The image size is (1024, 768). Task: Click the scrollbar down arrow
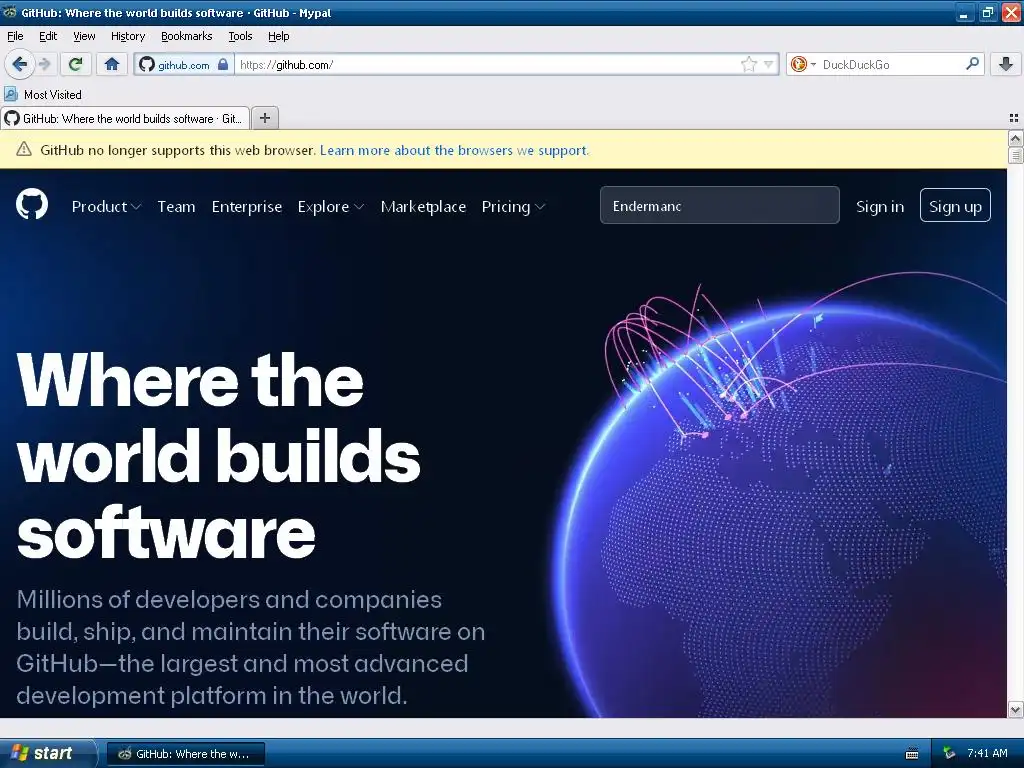click(1016, 709)
